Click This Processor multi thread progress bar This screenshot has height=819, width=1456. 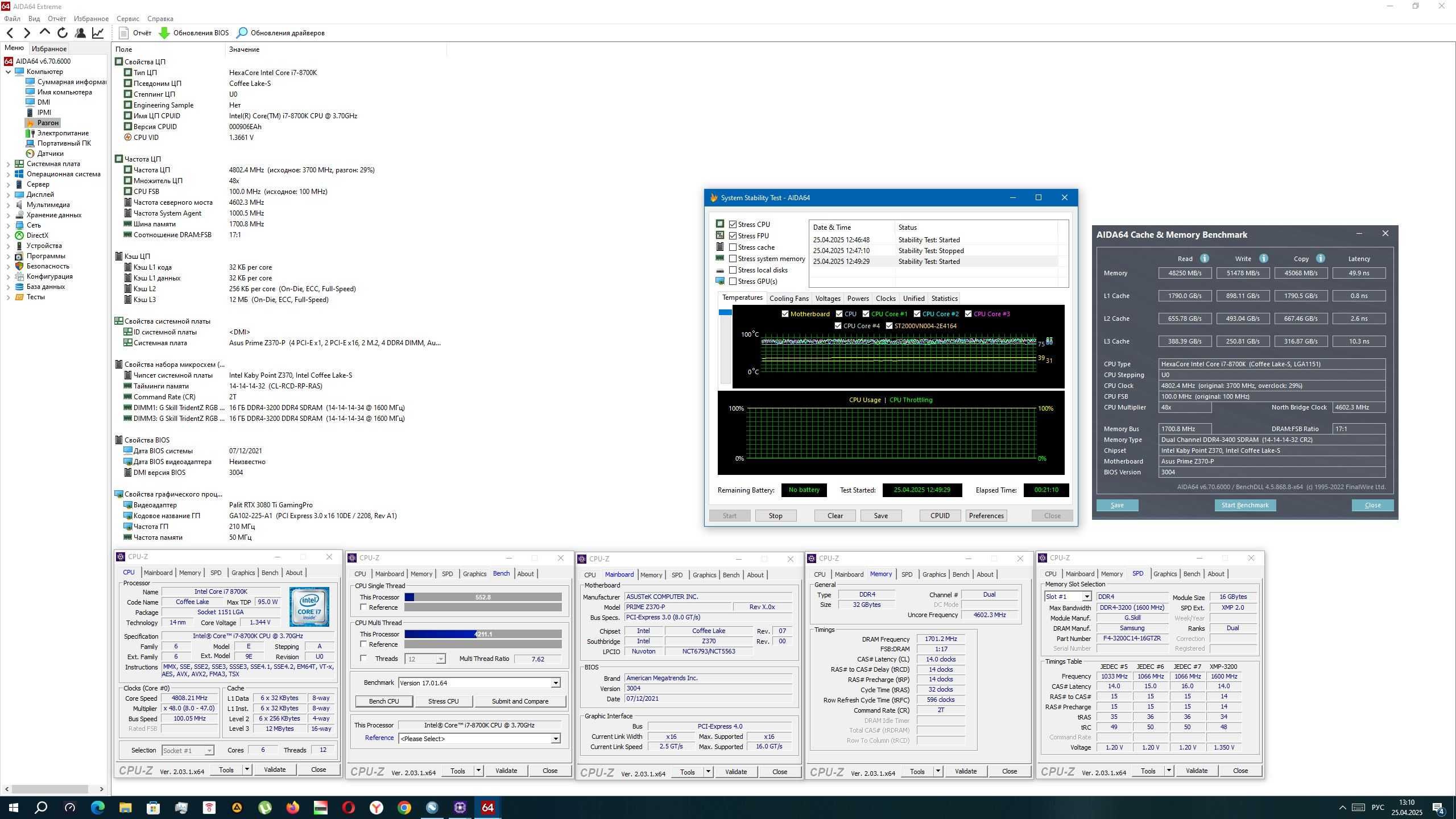(x=483, y=634)
